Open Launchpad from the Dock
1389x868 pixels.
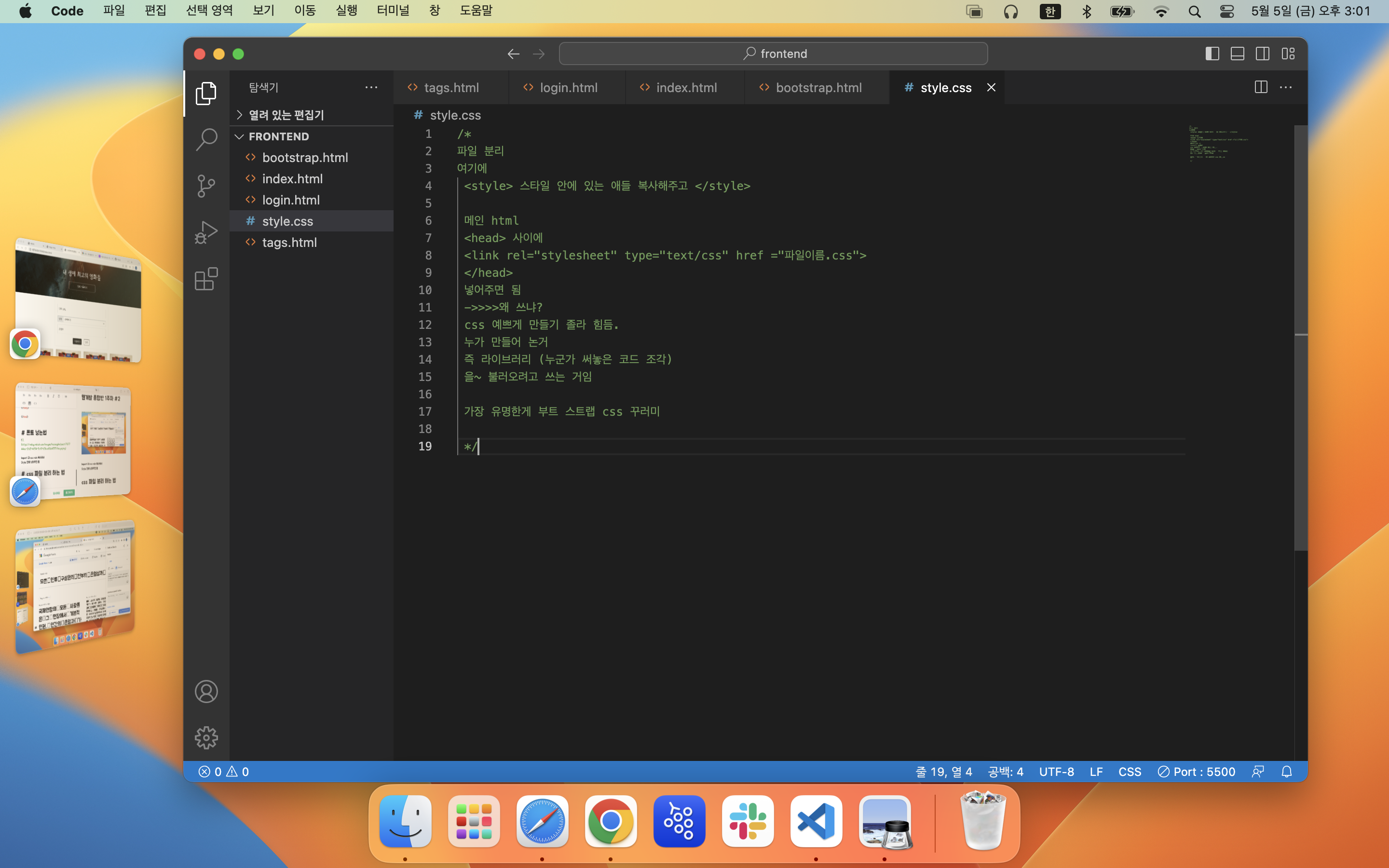[474, 821]
